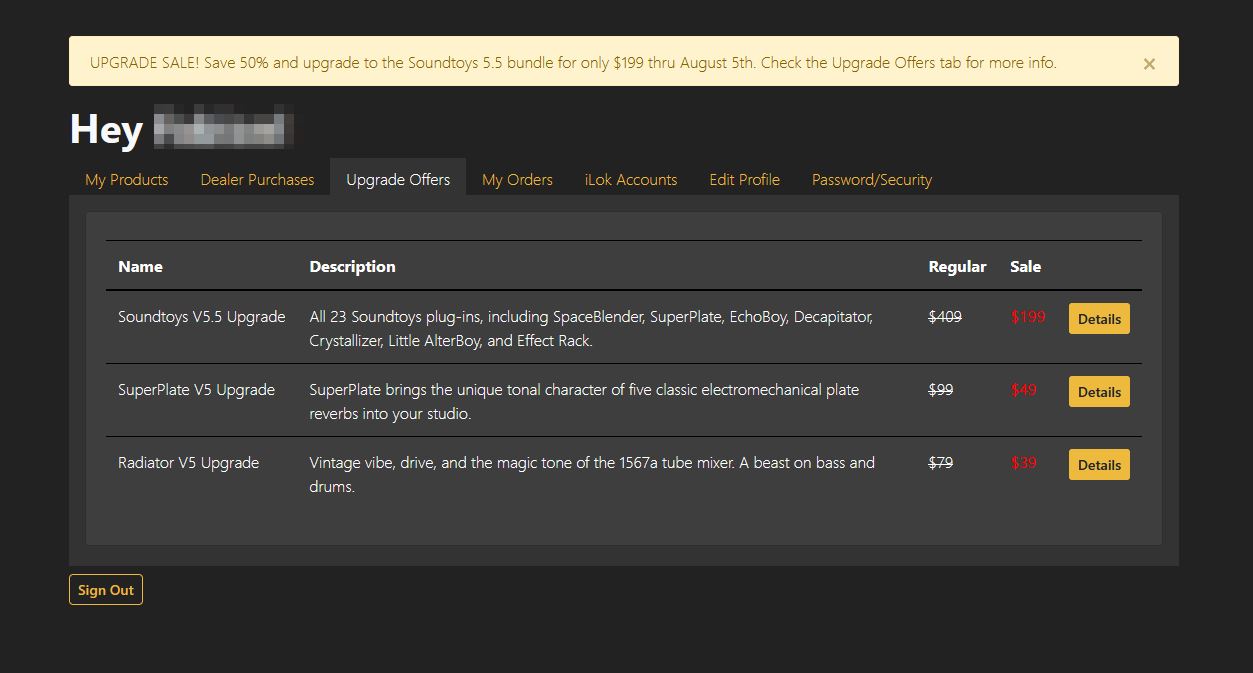Screen dimensions: 1253x673
Task: Click the Radiator V5 Upgrade name
Action: pyautogui.click(x=188, y=463)
